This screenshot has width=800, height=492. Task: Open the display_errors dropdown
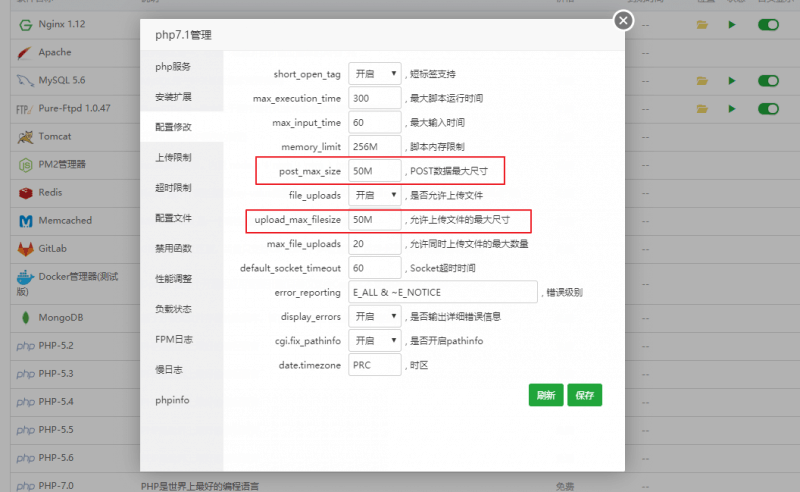point(375,316)
